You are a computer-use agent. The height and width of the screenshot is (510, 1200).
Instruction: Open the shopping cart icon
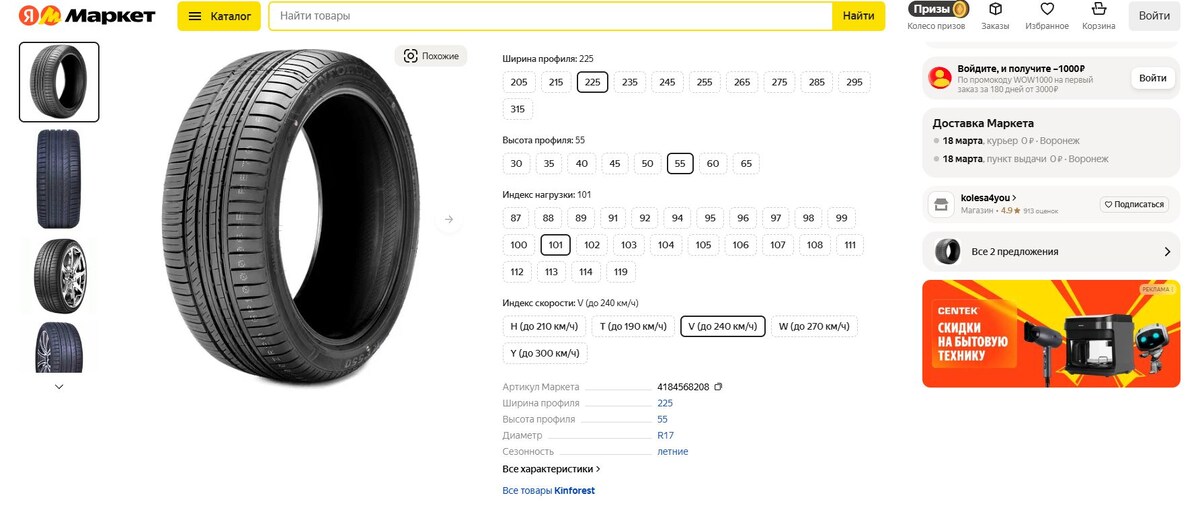coord(1099,10)
